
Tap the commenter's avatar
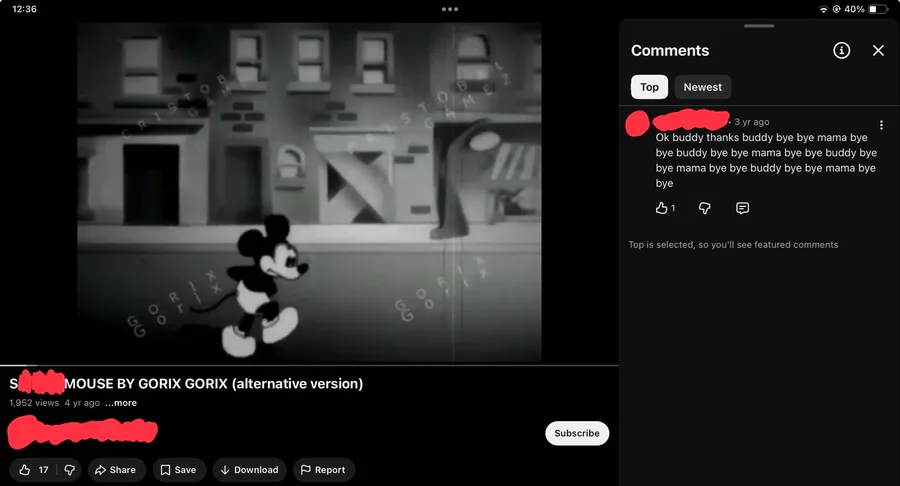tap(637, 123)
